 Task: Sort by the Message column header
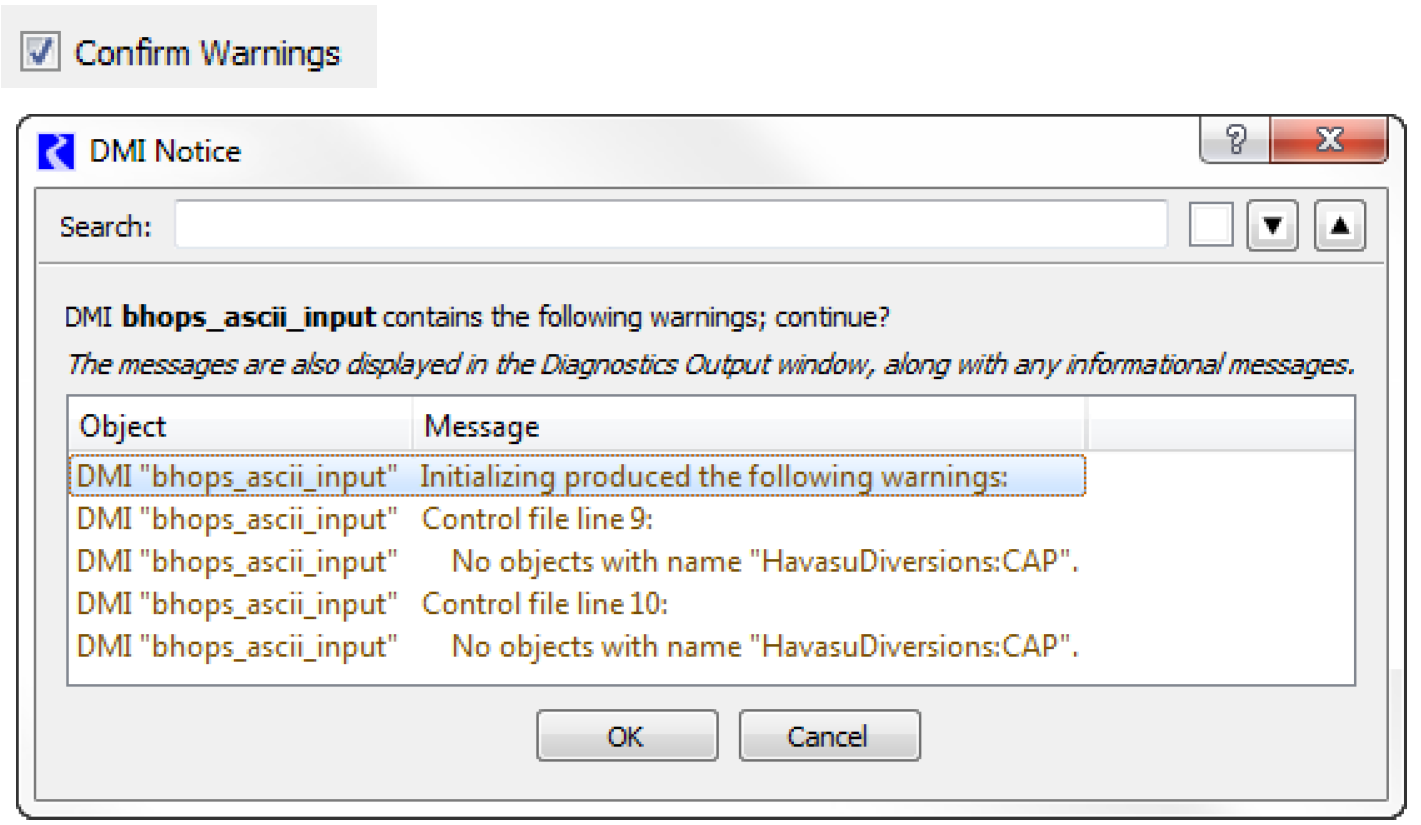point(748,427)
